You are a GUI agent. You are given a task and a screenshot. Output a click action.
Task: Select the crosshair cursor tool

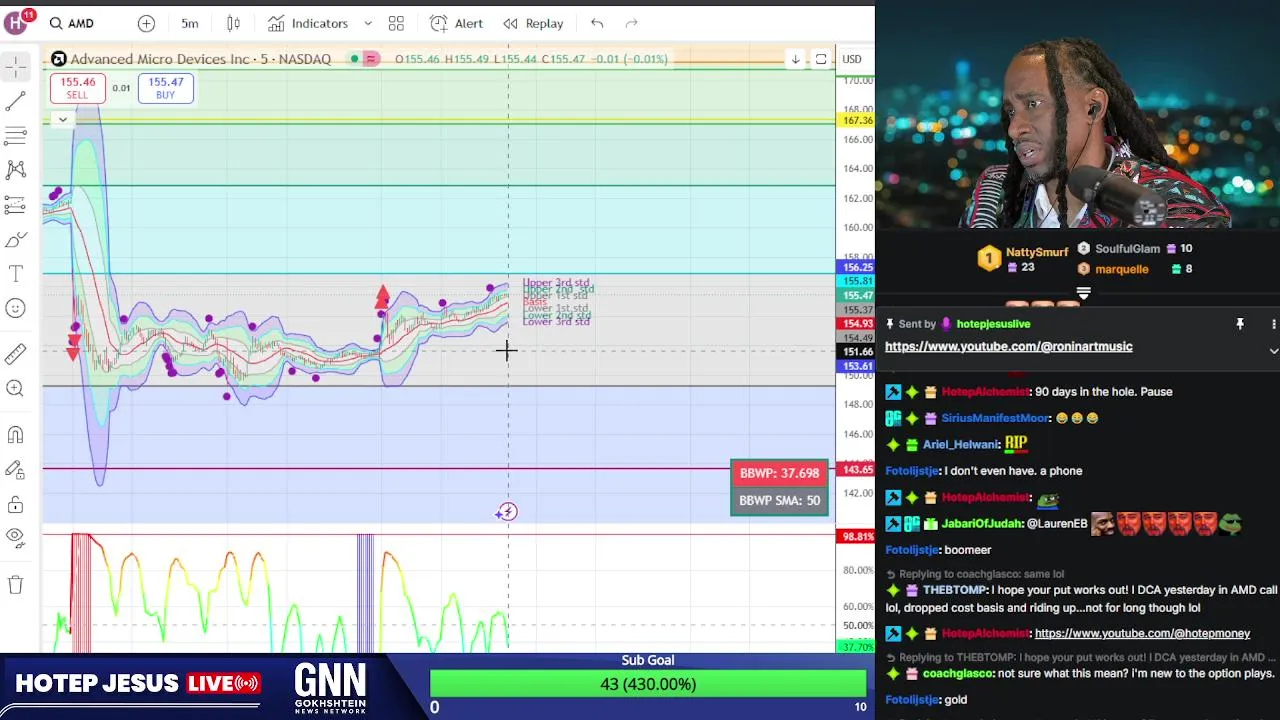(15, 66)
